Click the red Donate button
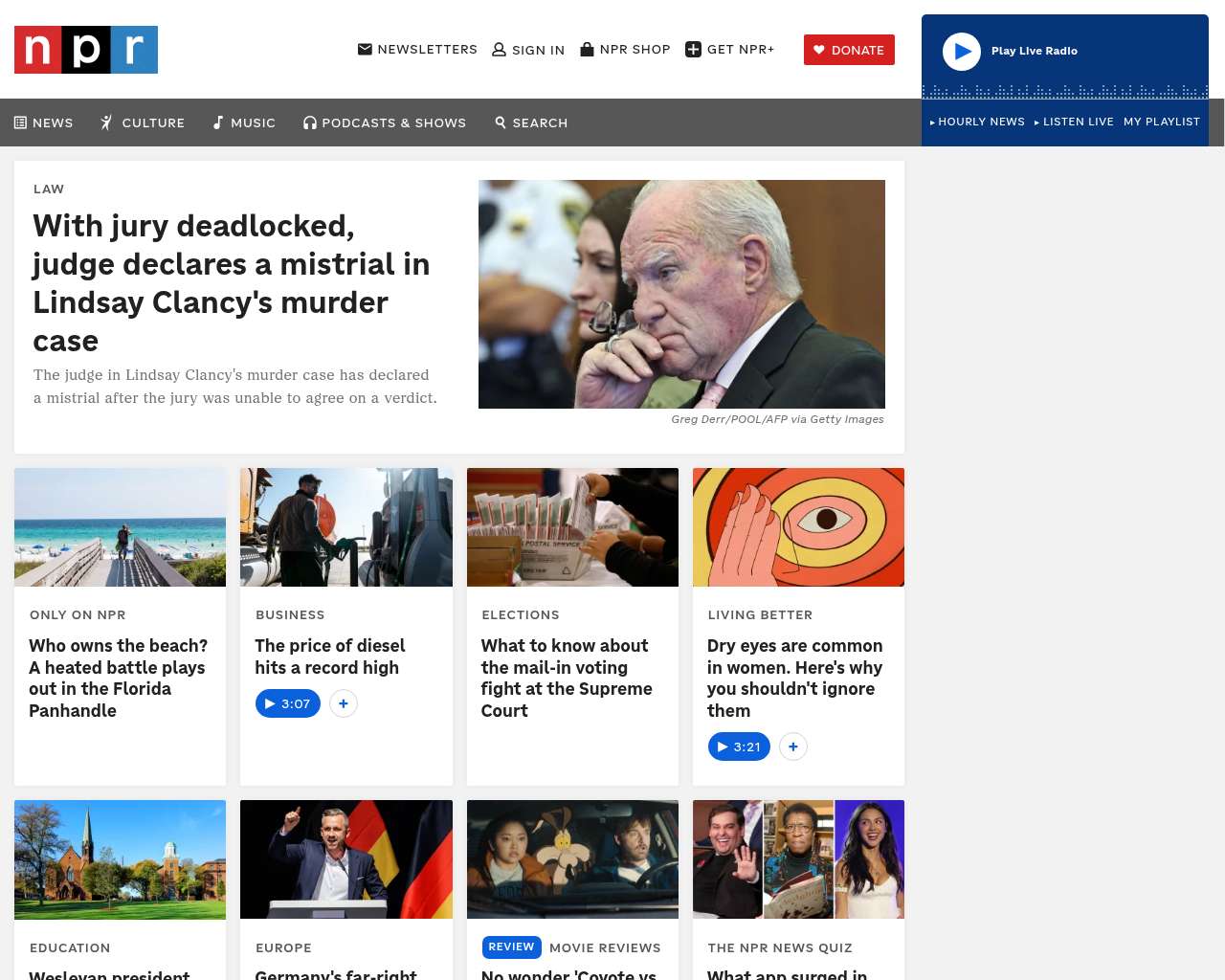1225x980 pixels. point(849,50)
